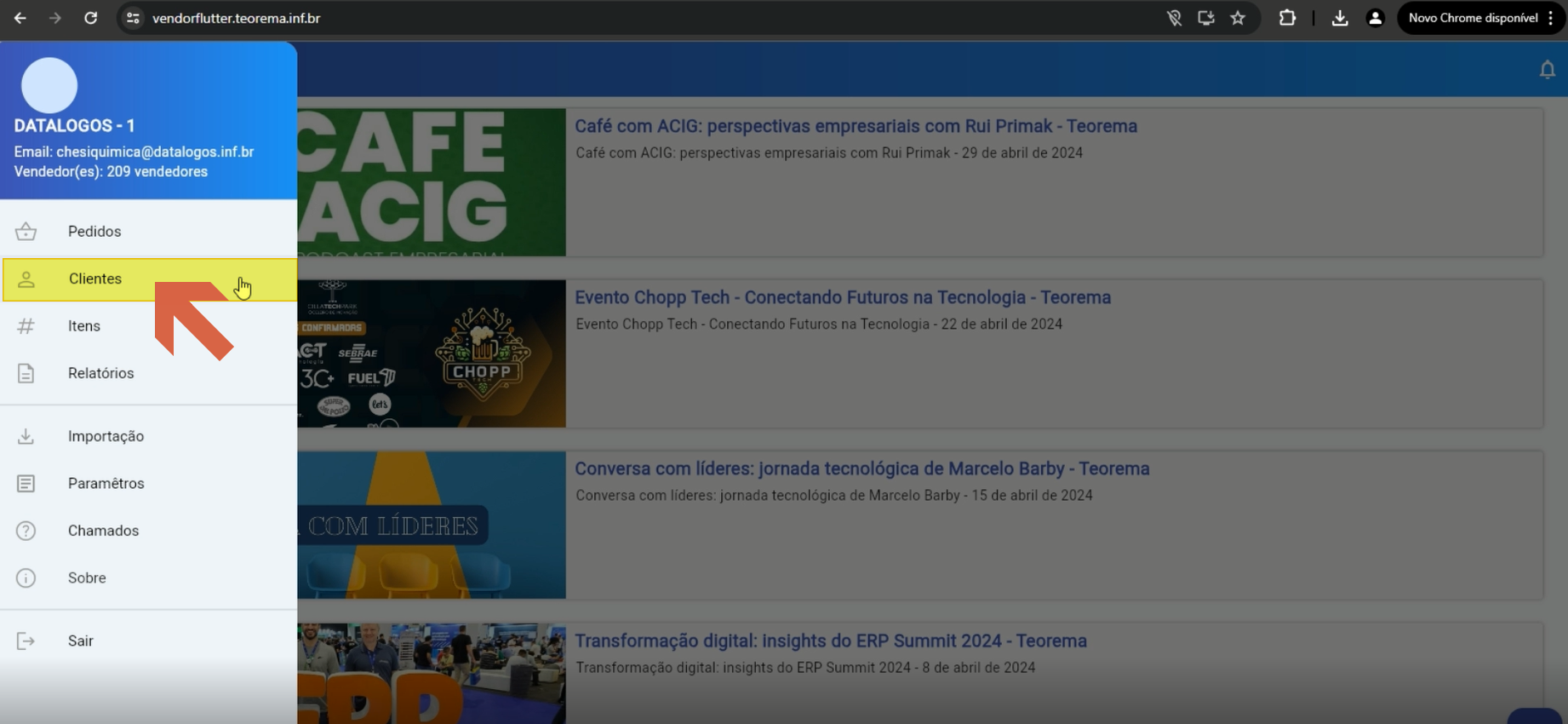This screenshot has width=1568, height=724.
Task: Open the Pedidos menu item
Action: coord(148,232)
